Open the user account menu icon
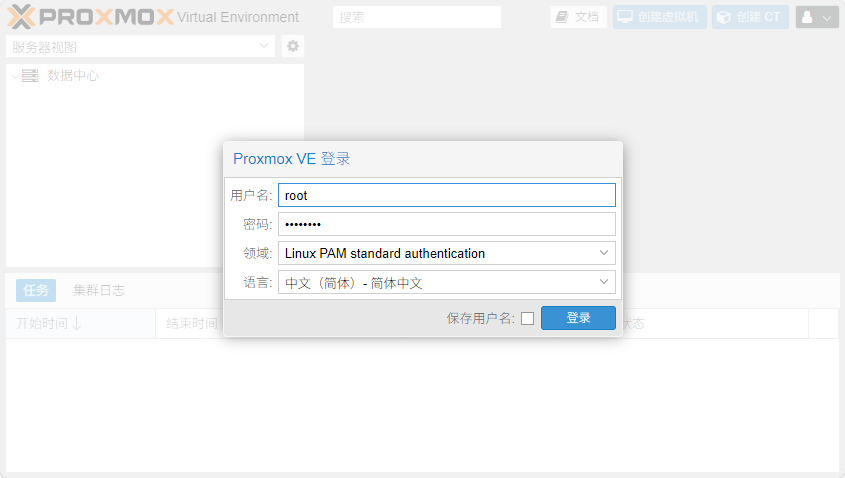The image size is (845, 478). pyautogui.click(x=806, y=17)
